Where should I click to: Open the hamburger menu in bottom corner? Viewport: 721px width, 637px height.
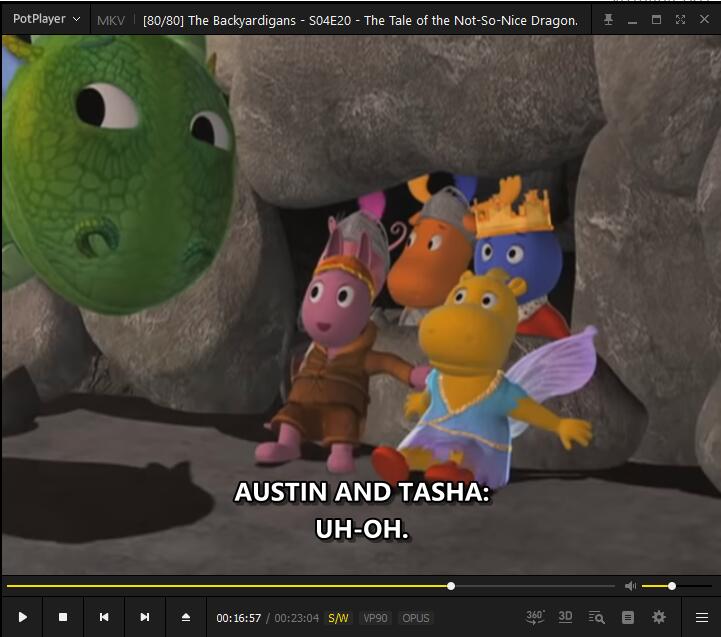pyautogui.click(x=702, y=617)
